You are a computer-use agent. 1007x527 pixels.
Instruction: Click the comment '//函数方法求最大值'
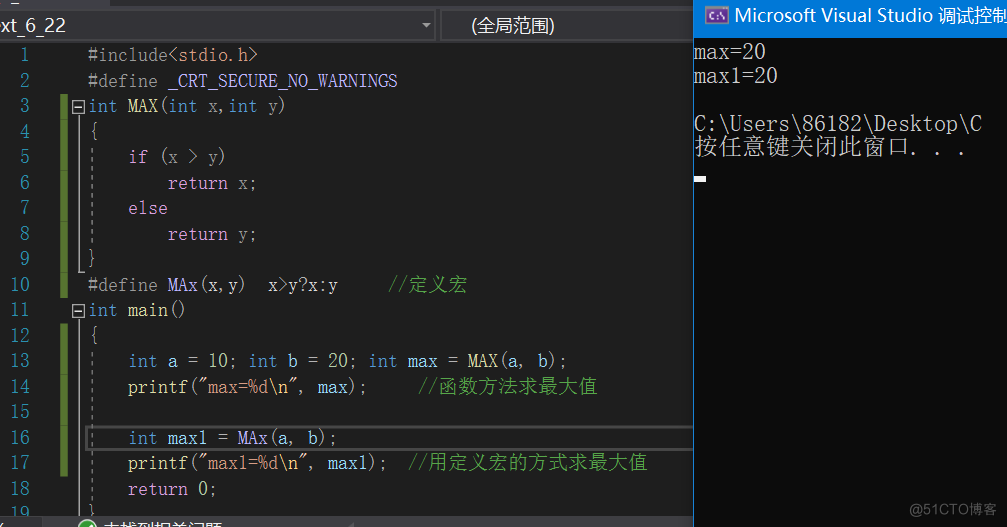[508, 386]
